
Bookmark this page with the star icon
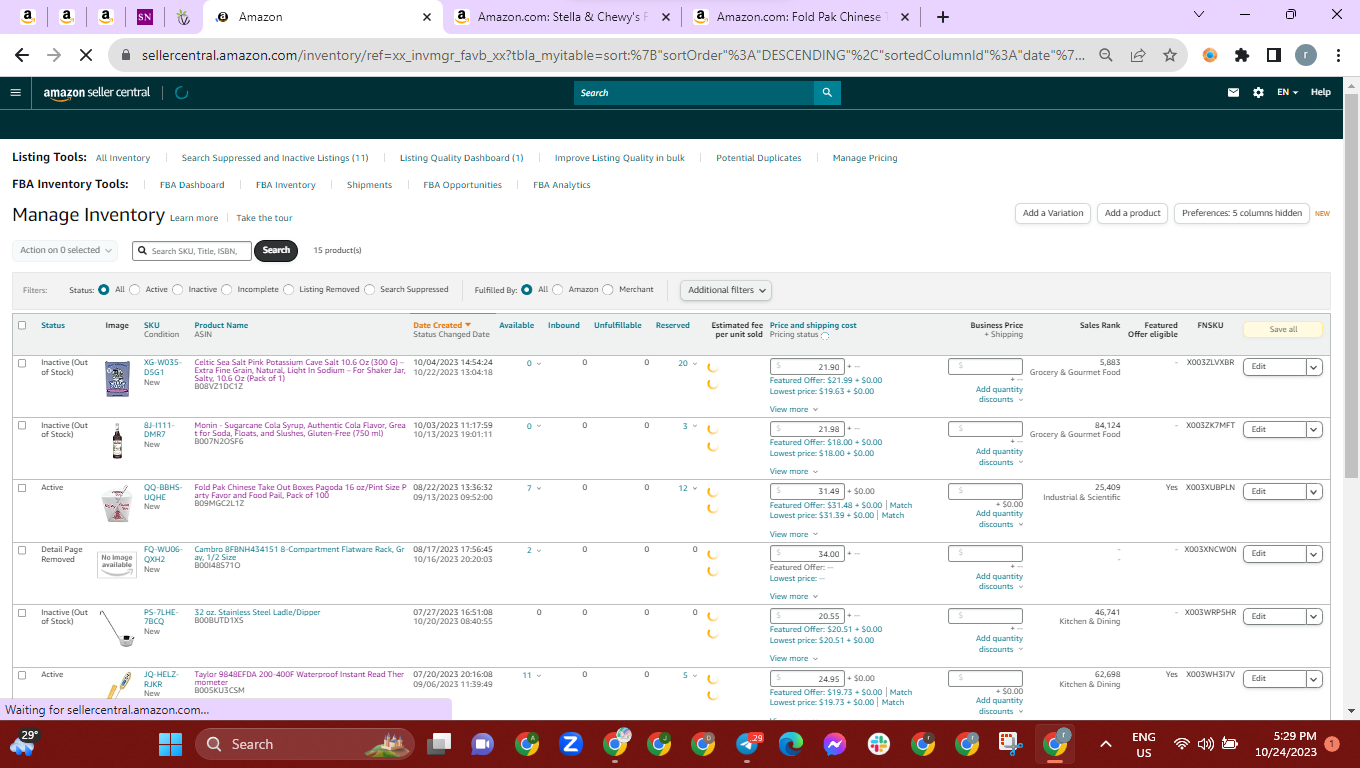[x=1169, y=55]
